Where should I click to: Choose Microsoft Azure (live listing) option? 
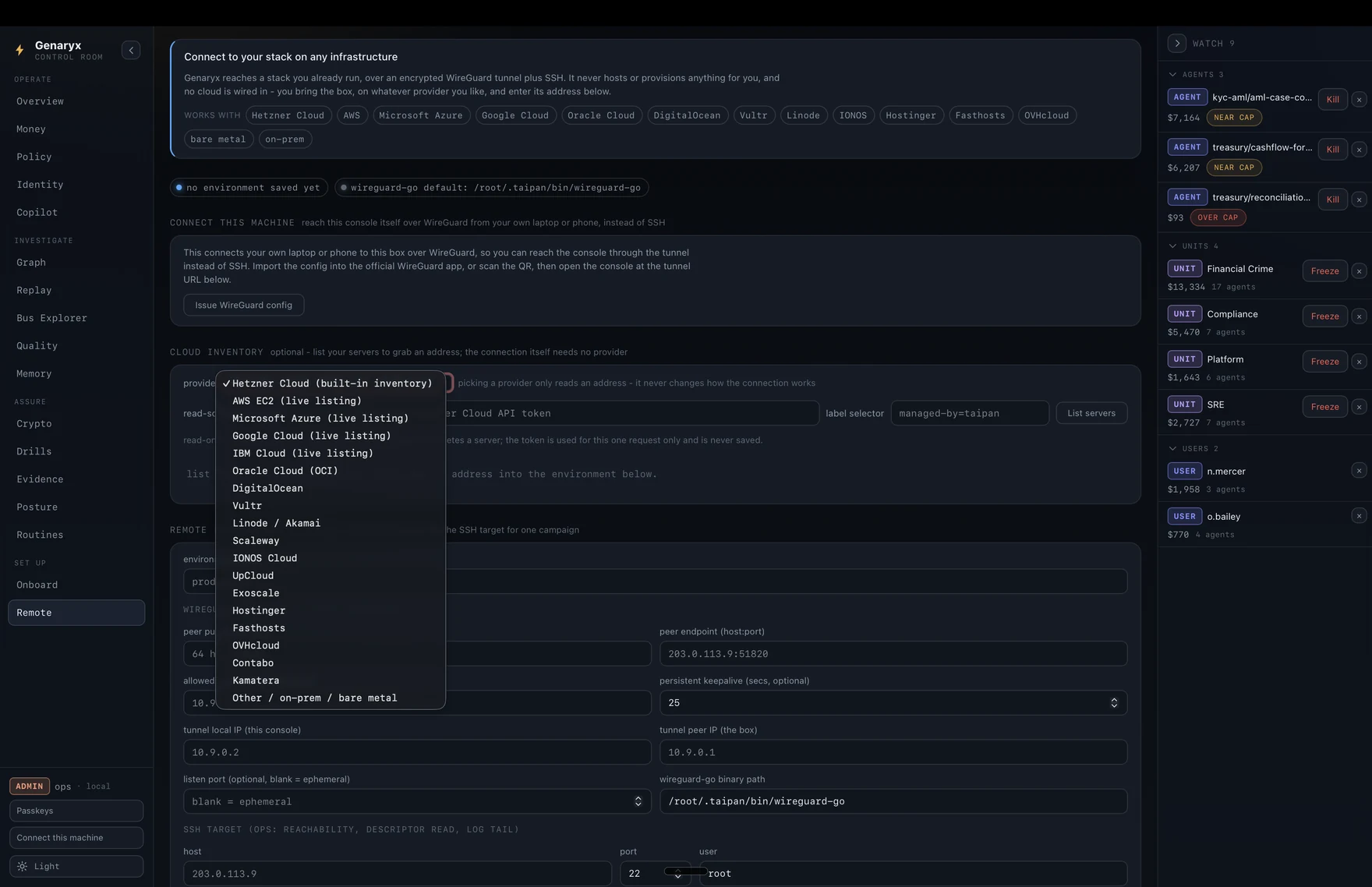331,419
